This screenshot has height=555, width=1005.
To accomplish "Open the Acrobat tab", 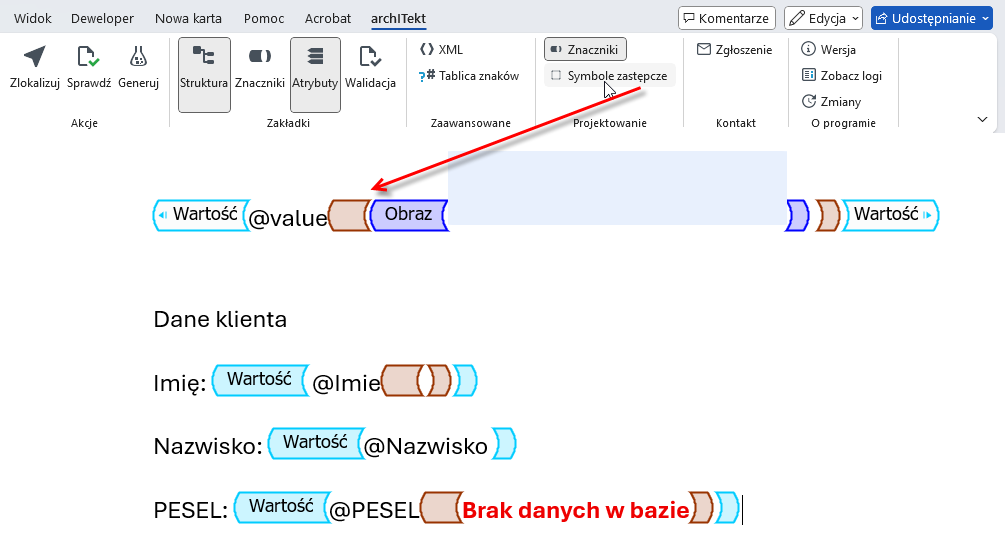I will [328, 19].
